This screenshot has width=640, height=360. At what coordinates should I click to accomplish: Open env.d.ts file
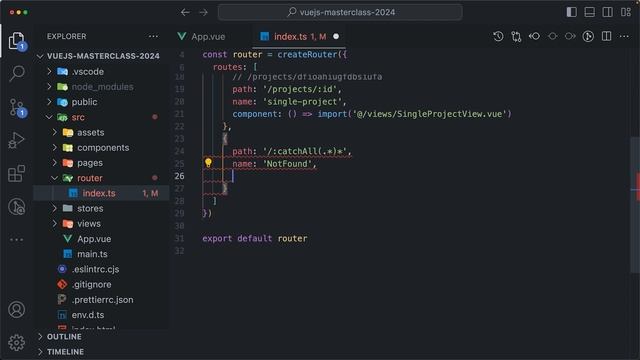point(101,315)
